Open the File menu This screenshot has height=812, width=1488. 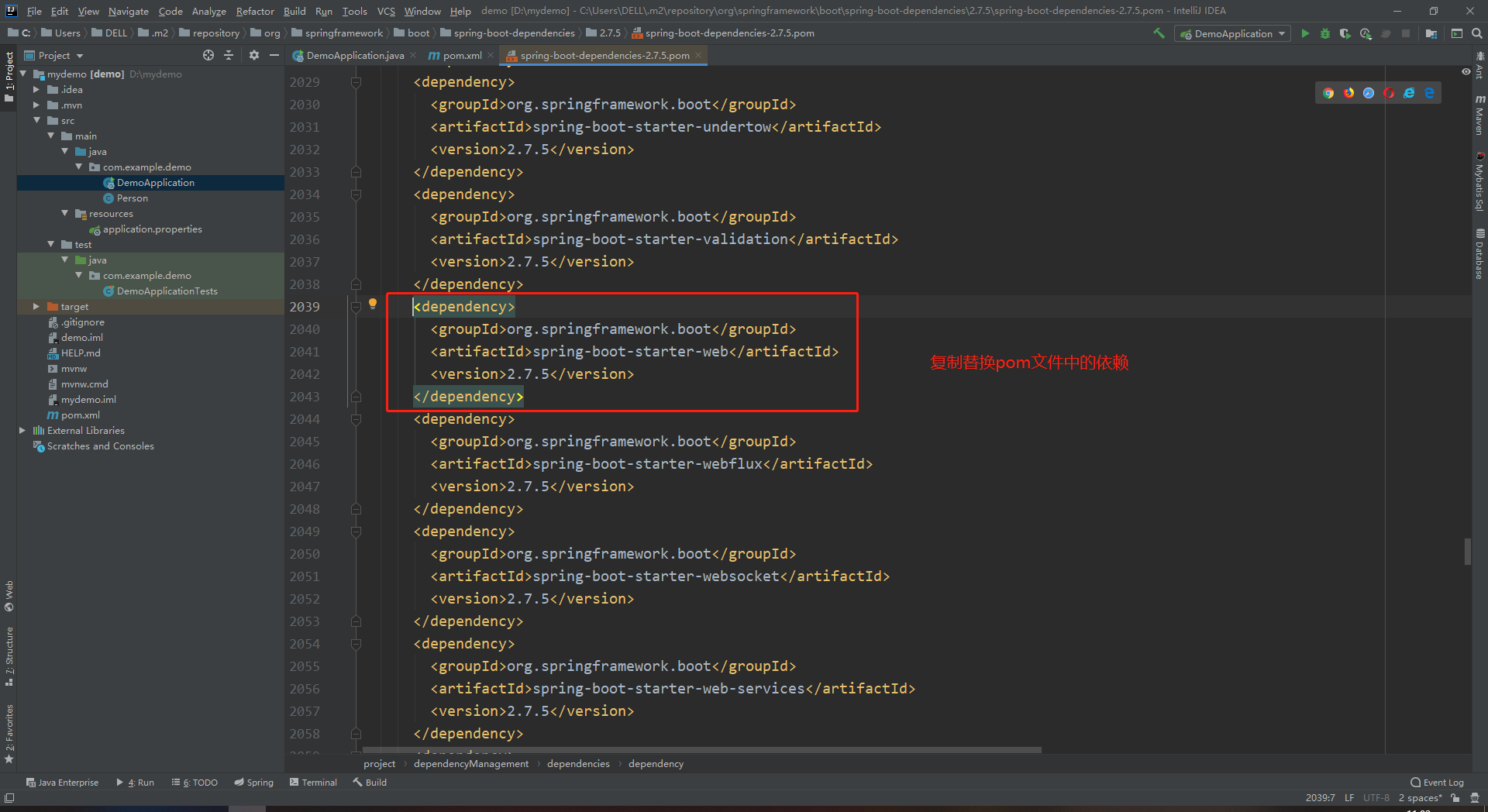tap(34, 11)
